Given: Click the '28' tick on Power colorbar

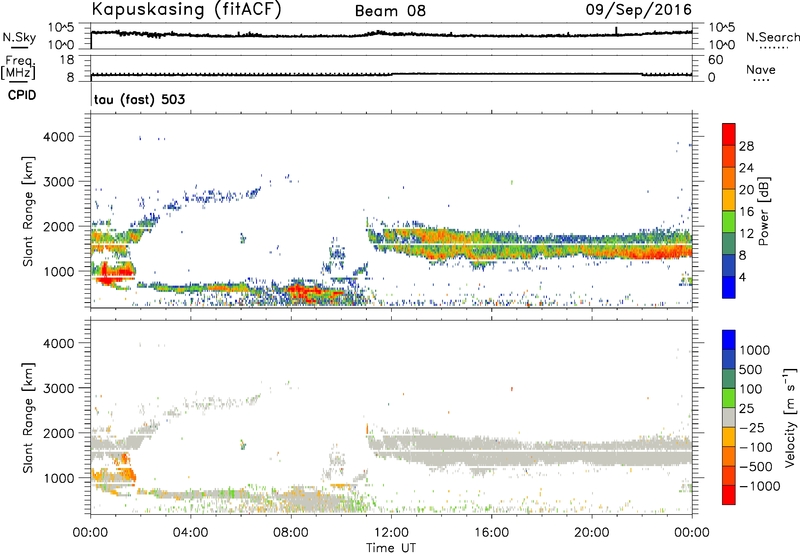Looking at the screenshot, I should point(746,146).
